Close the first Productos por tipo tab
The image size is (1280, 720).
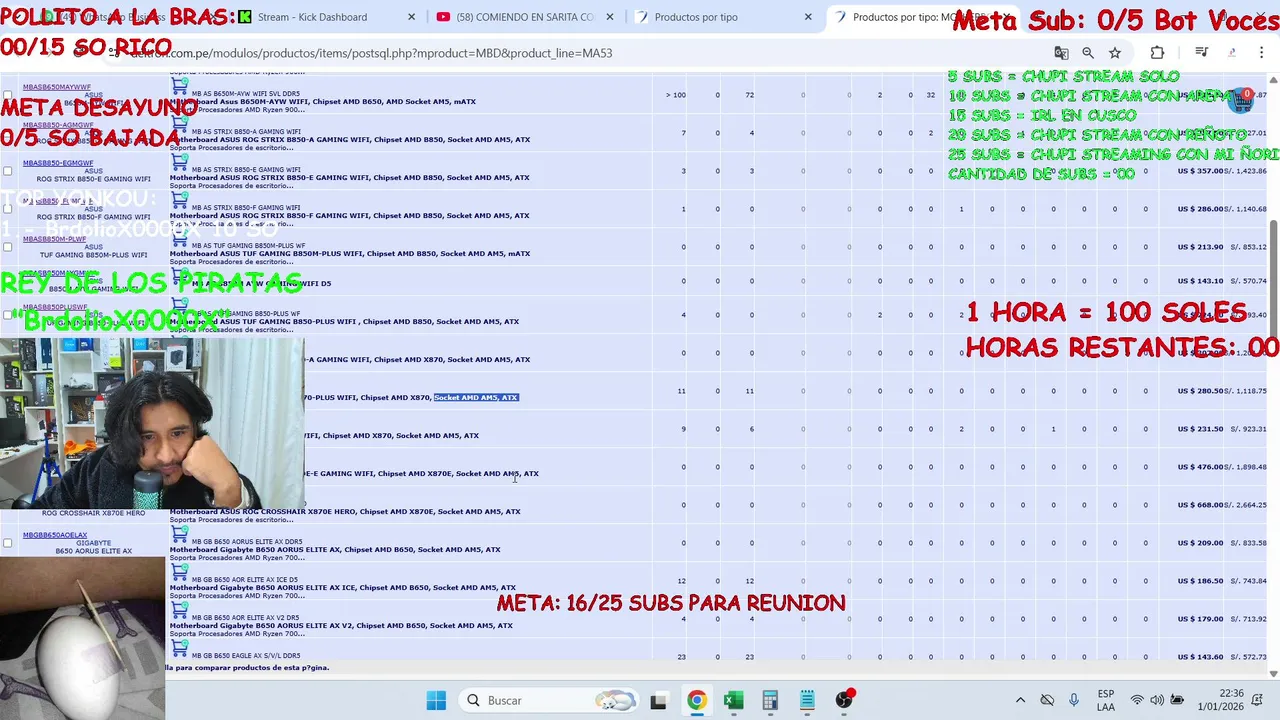[x=809, y=17]
